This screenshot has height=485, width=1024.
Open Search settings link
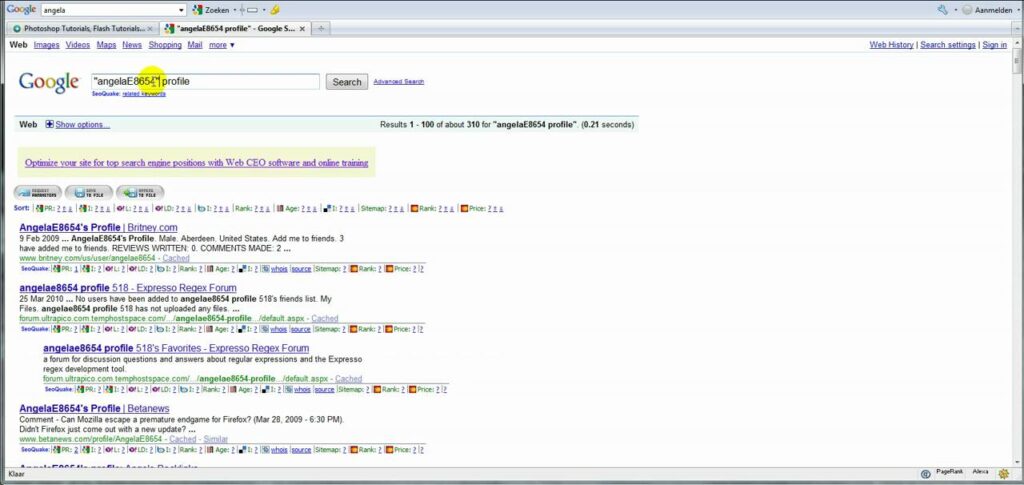pyautogui.click(x=948, y=45)
